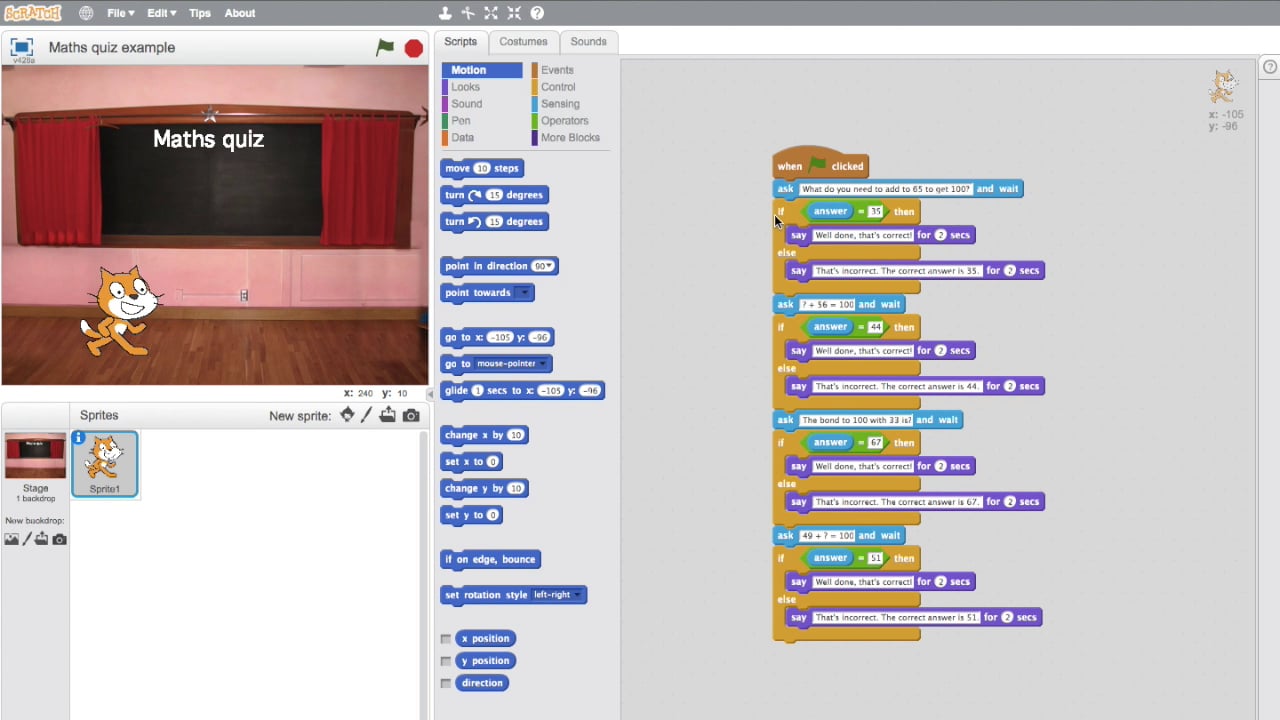The height and width of the screenshot is (720, 1280).
Task: Choose a new backdrop from the library
Action: point(11,539)
